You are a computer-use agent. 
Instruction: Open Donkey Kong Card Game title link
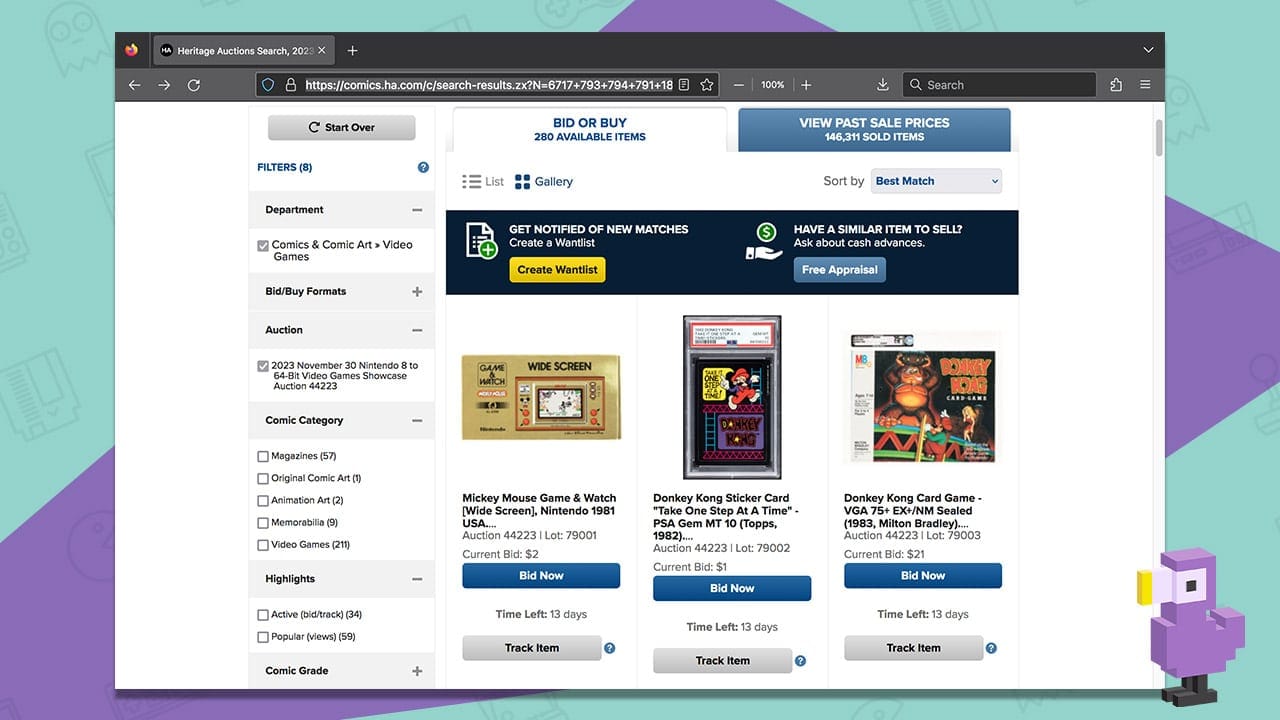pos(913,510)
